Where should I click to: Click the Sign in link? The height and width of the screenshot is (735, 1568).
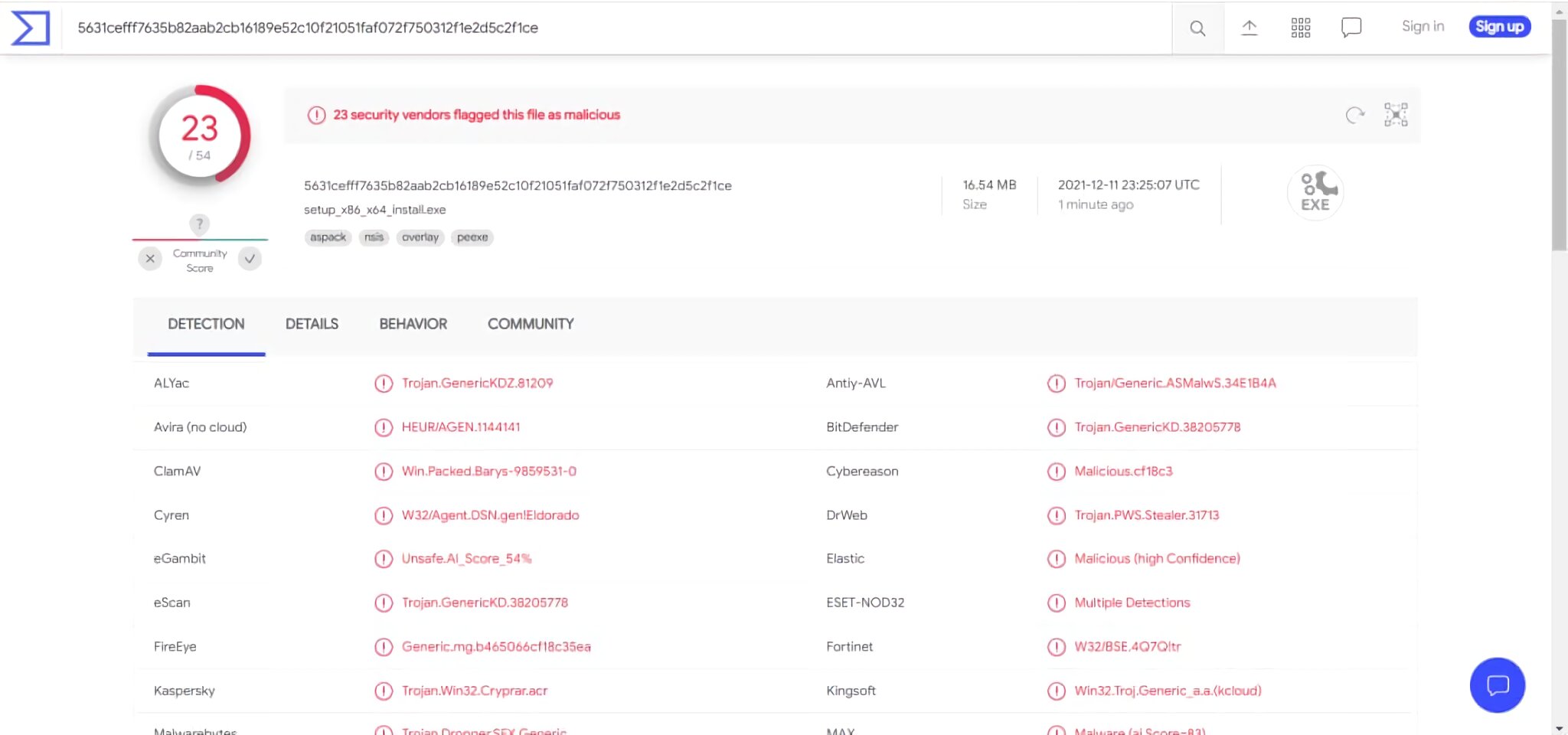(x=1423, y=27)
